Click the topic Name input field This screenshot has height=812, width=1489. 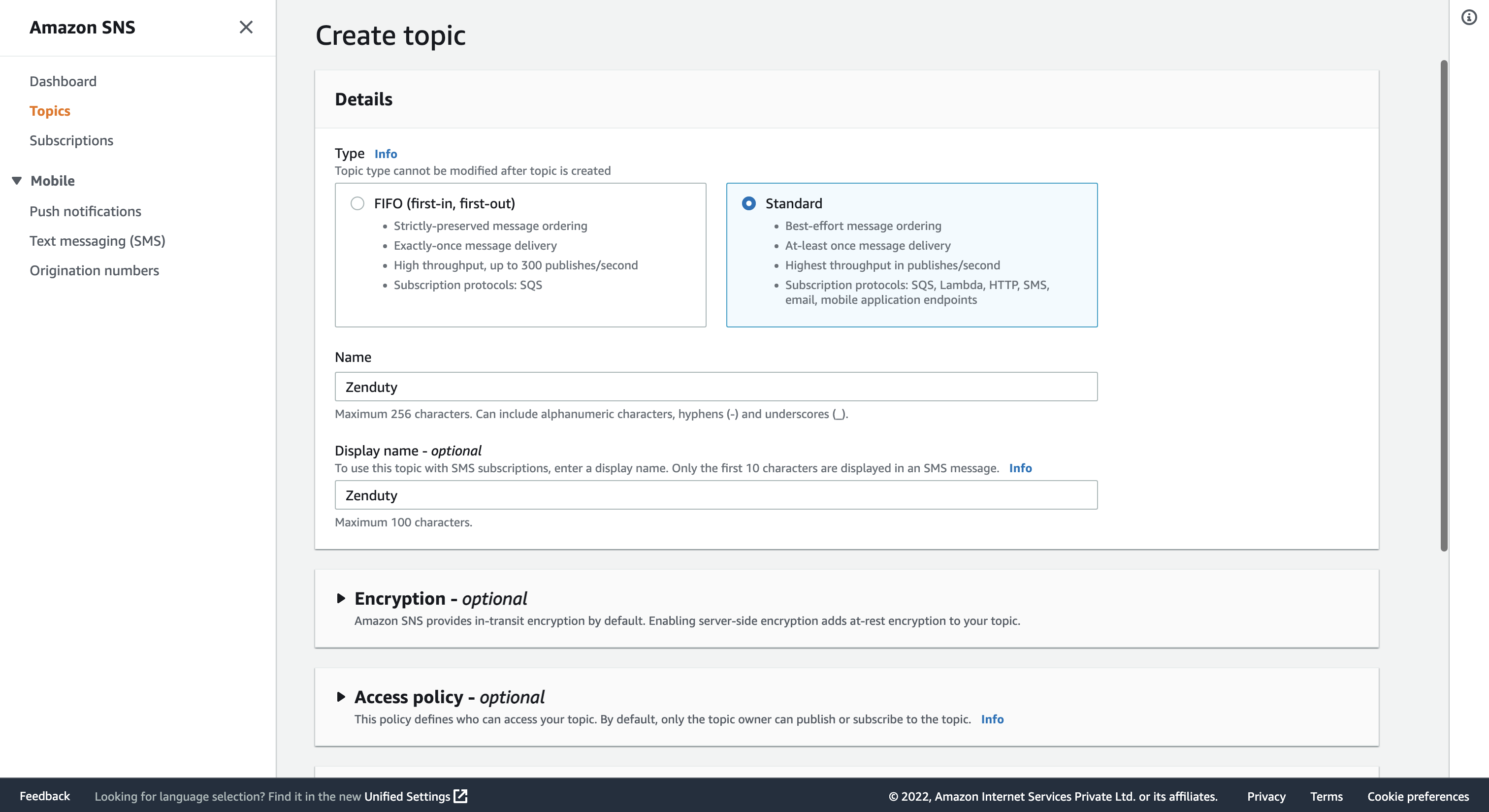click(x=715, y=387)
